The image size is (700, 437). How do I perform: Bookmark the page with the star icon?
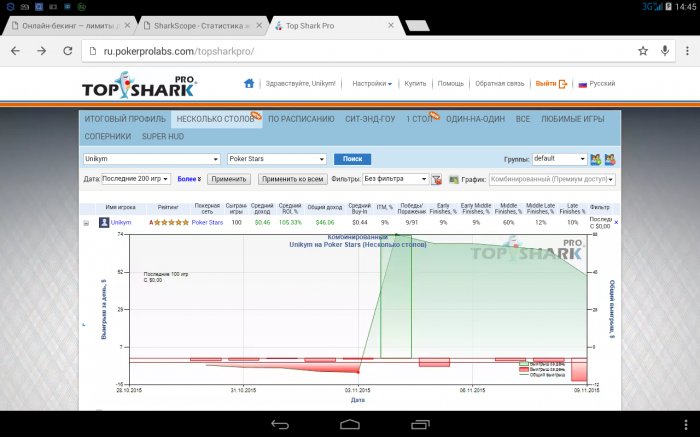pyautogui.click(x=643, y=51)
